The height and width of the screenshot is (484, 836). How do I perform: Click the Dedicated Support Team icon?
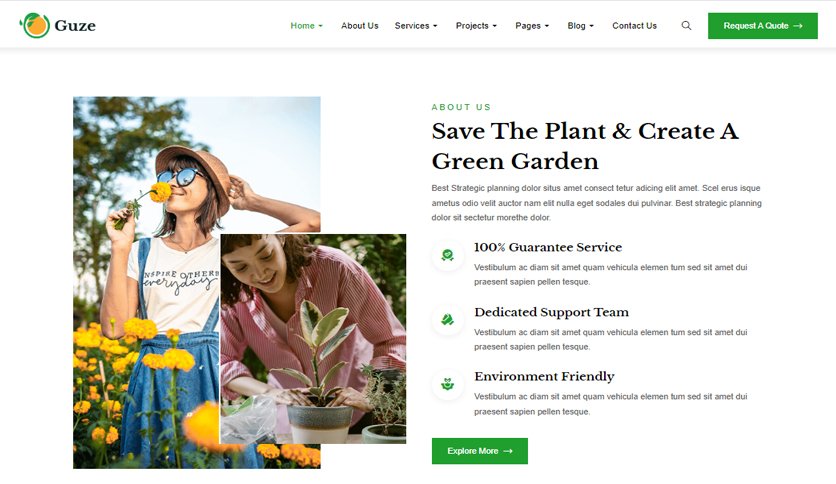[x=447, y=320]
